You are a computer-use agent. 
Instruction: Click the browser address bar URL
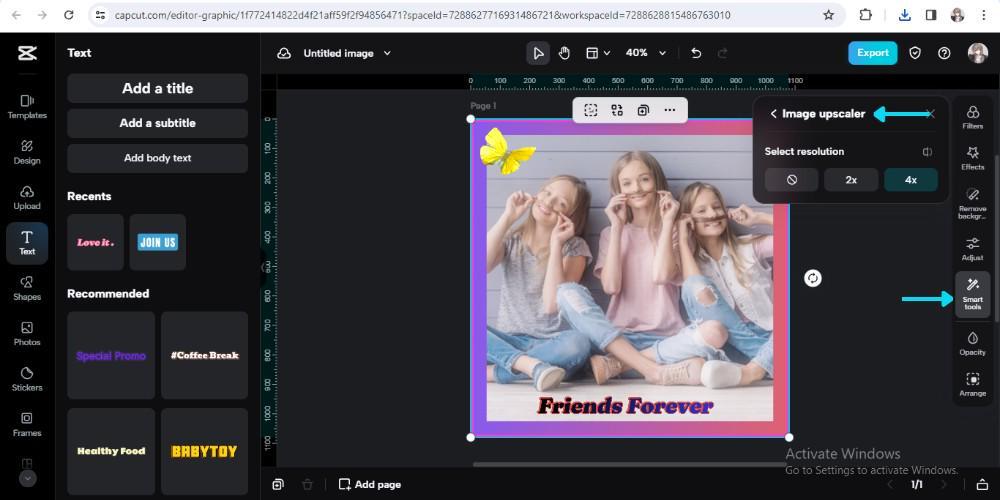tap(422, 15)
